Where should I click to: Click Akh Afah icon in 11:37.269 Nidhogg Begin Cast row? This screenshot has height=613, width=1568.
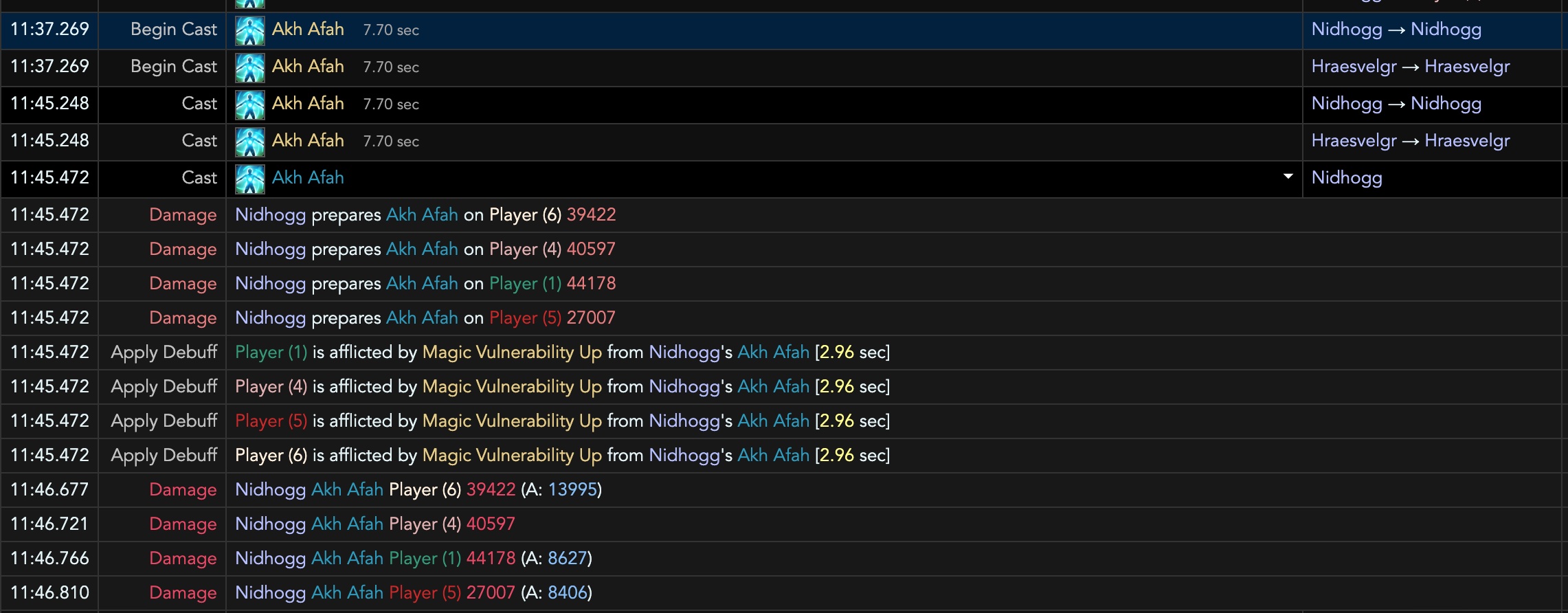click(x=250, y=30)
